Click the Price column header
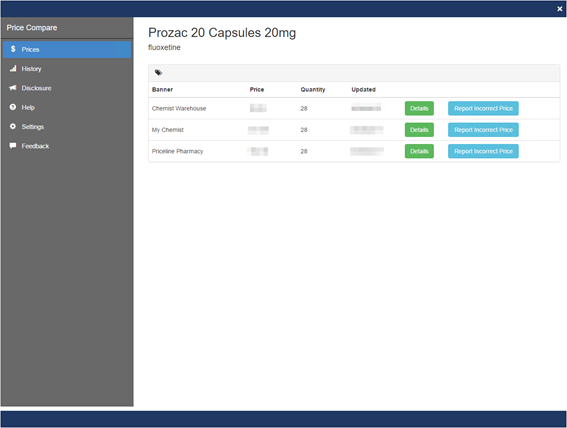The image size is (567, 428). tap(257, 90)
